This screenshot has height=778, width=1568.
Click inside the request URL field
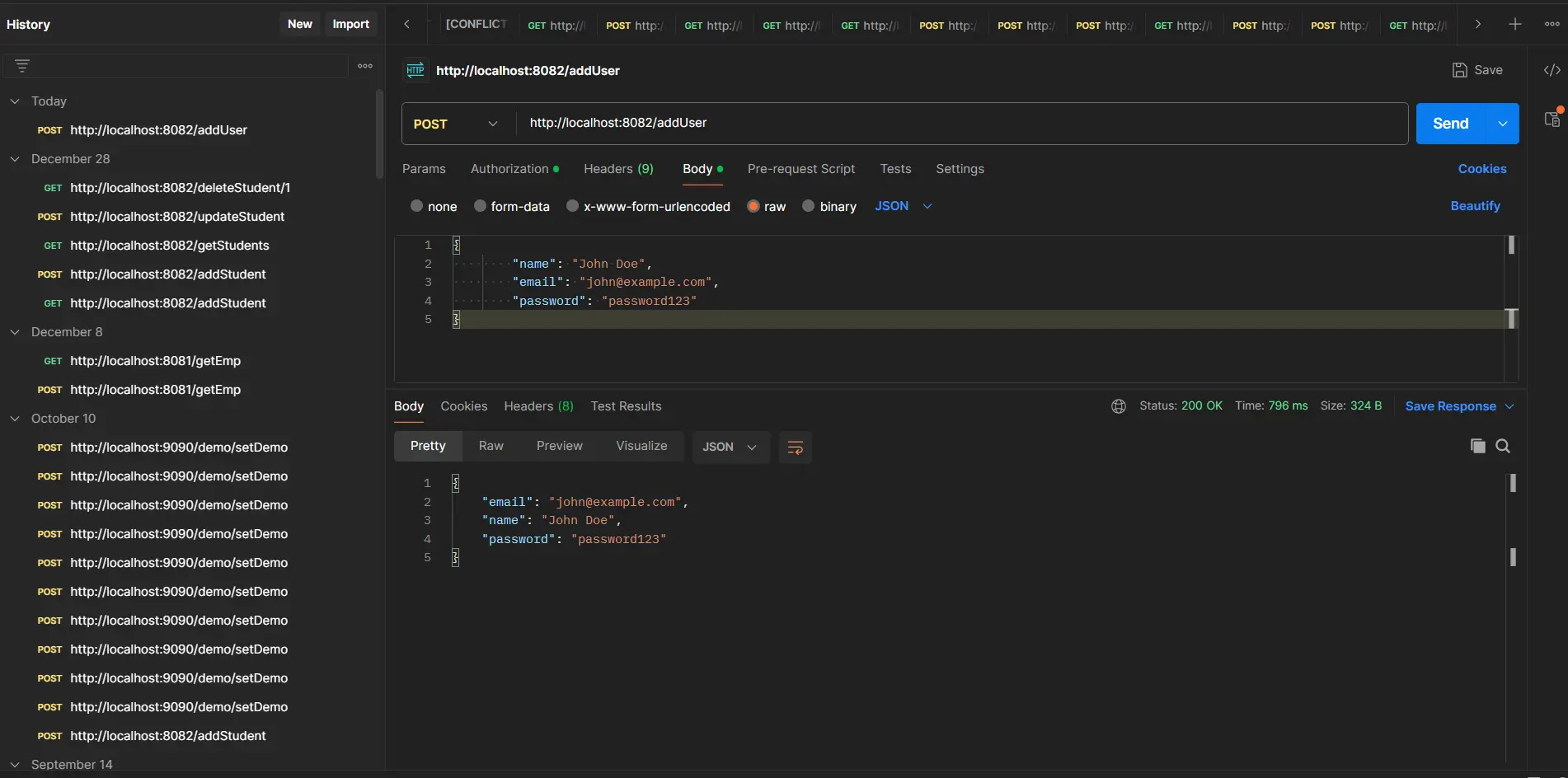pyautogui.click(x=824, y=123)
